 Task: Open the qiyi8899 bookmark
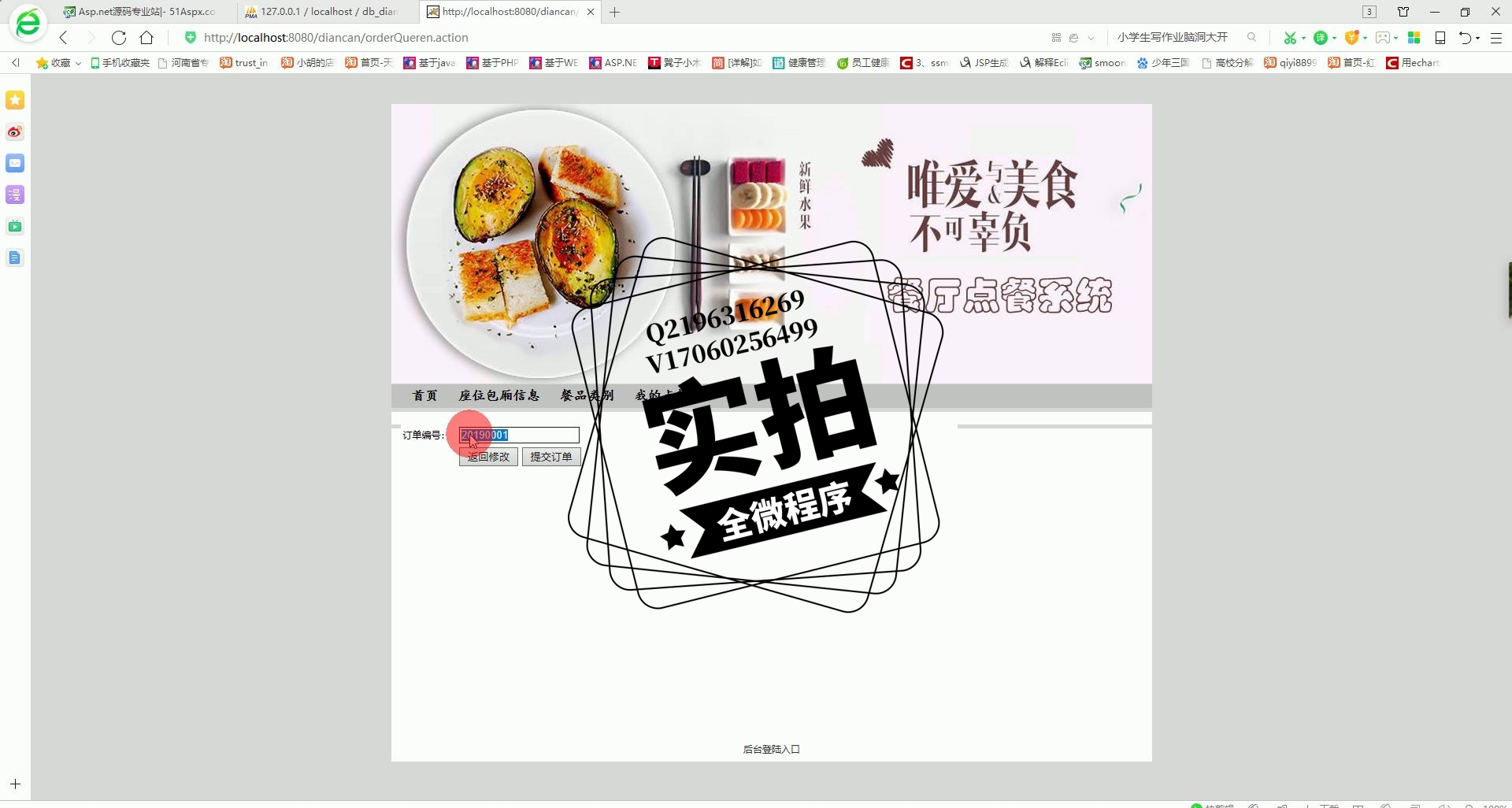(1291, 62)
